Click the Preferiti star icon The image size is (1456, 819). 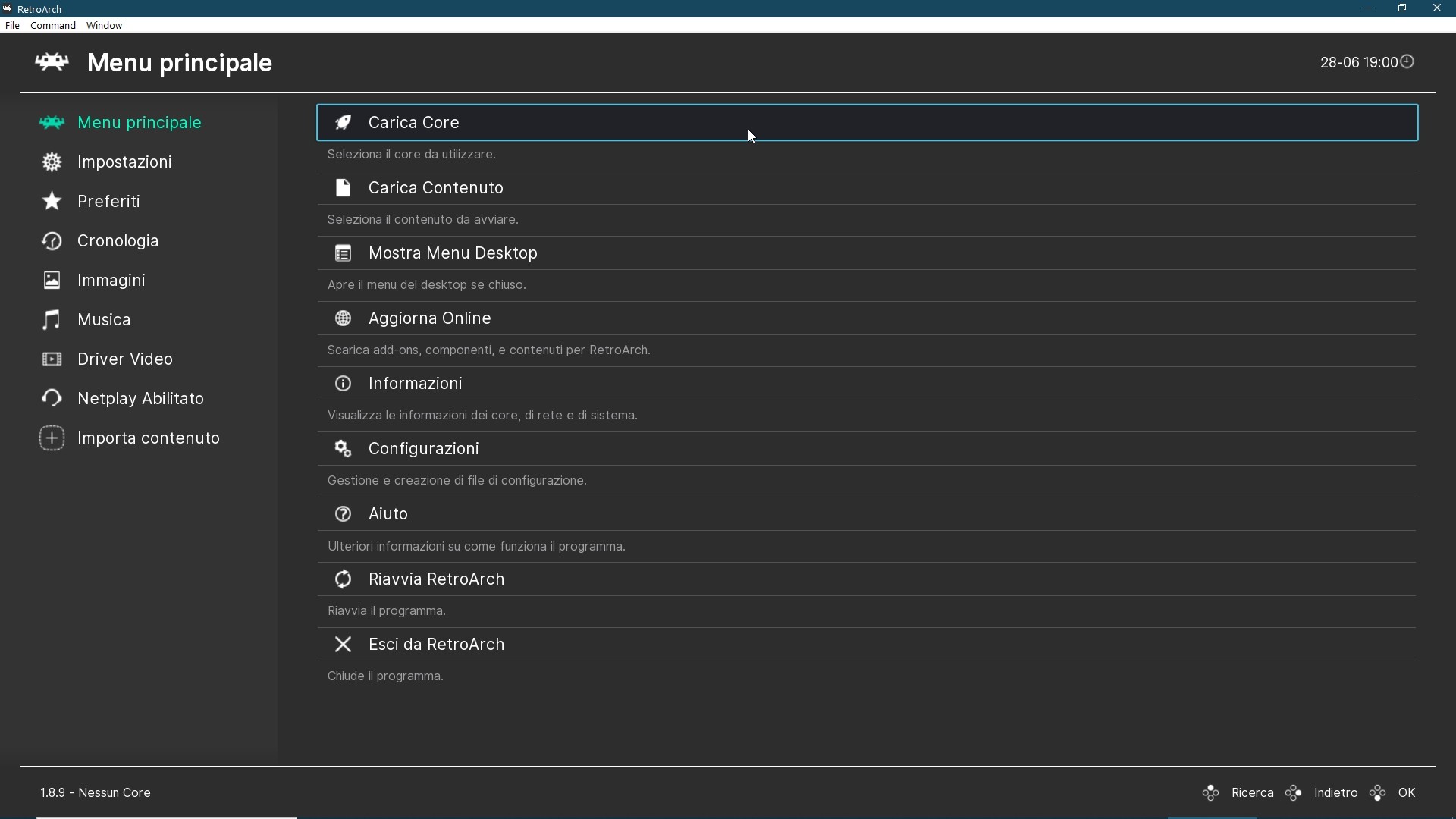[x=52, y=201]
